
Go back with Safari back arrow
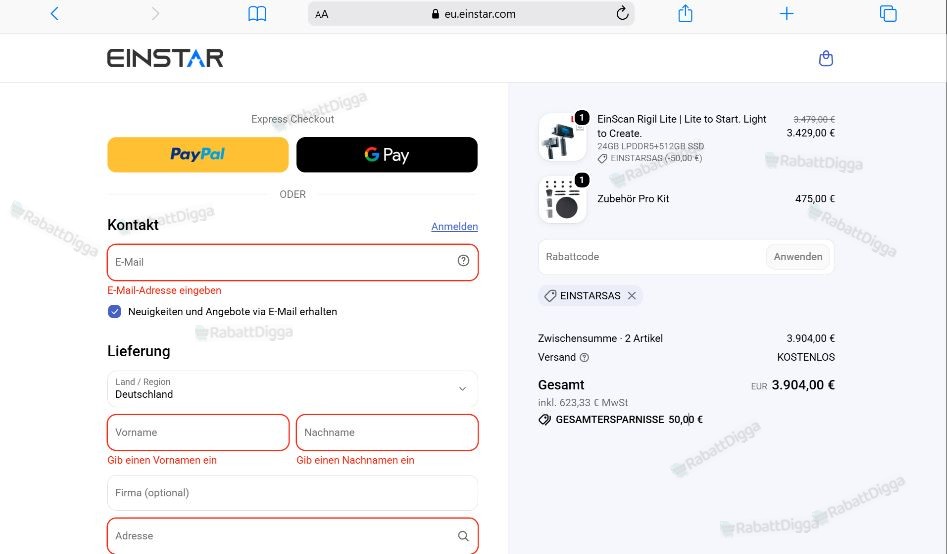pyautogui.click(x=54, y=13)
